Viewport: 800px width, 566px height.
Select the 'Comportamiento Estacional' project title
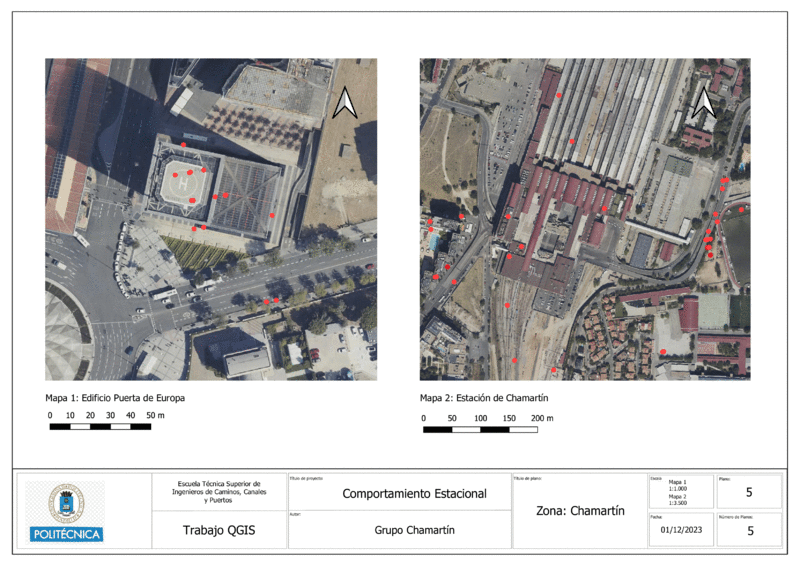tap(414, 494)
